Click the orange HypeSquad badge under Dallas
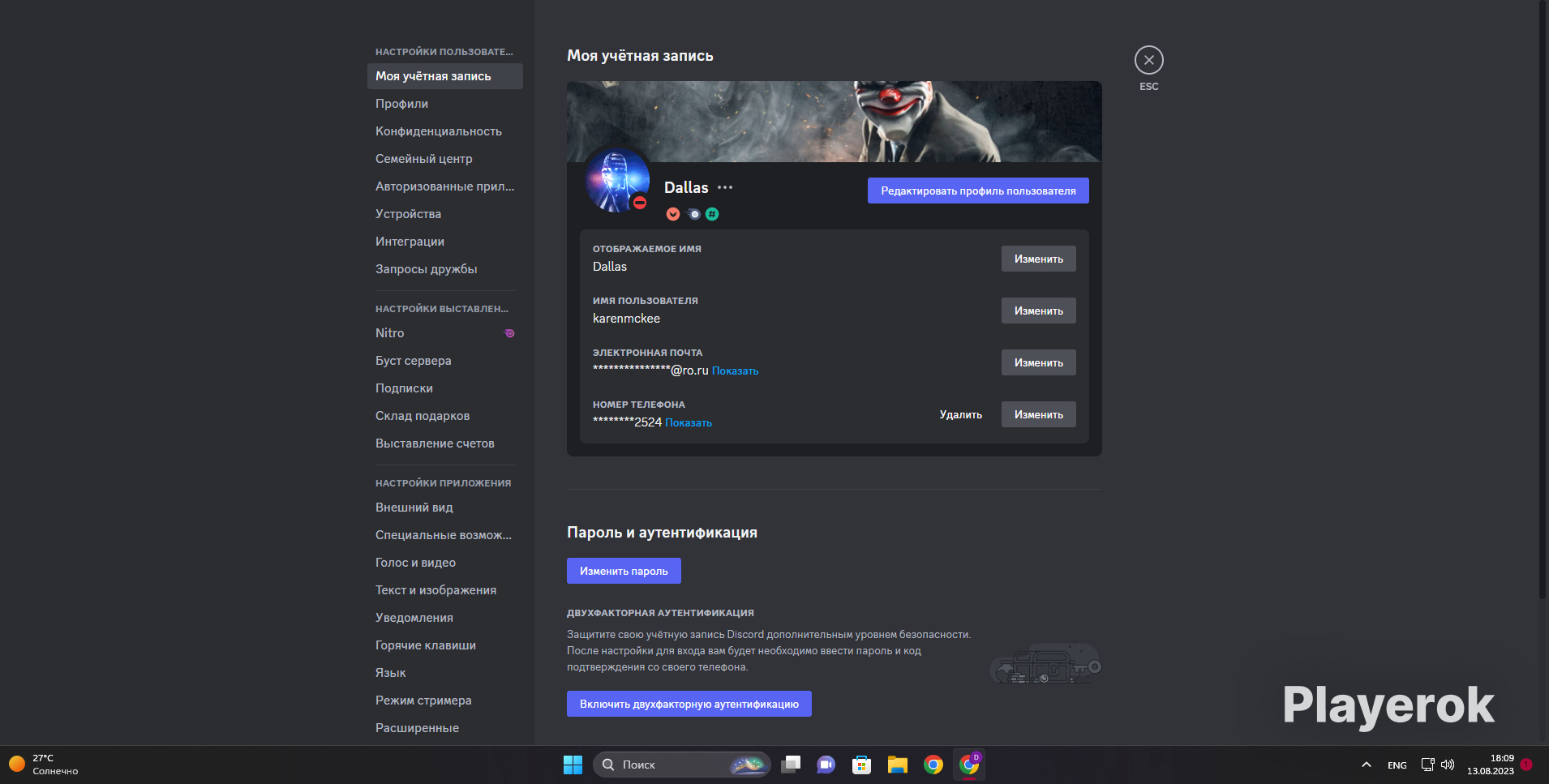1549x784 pixels. [x=673, y=214]
